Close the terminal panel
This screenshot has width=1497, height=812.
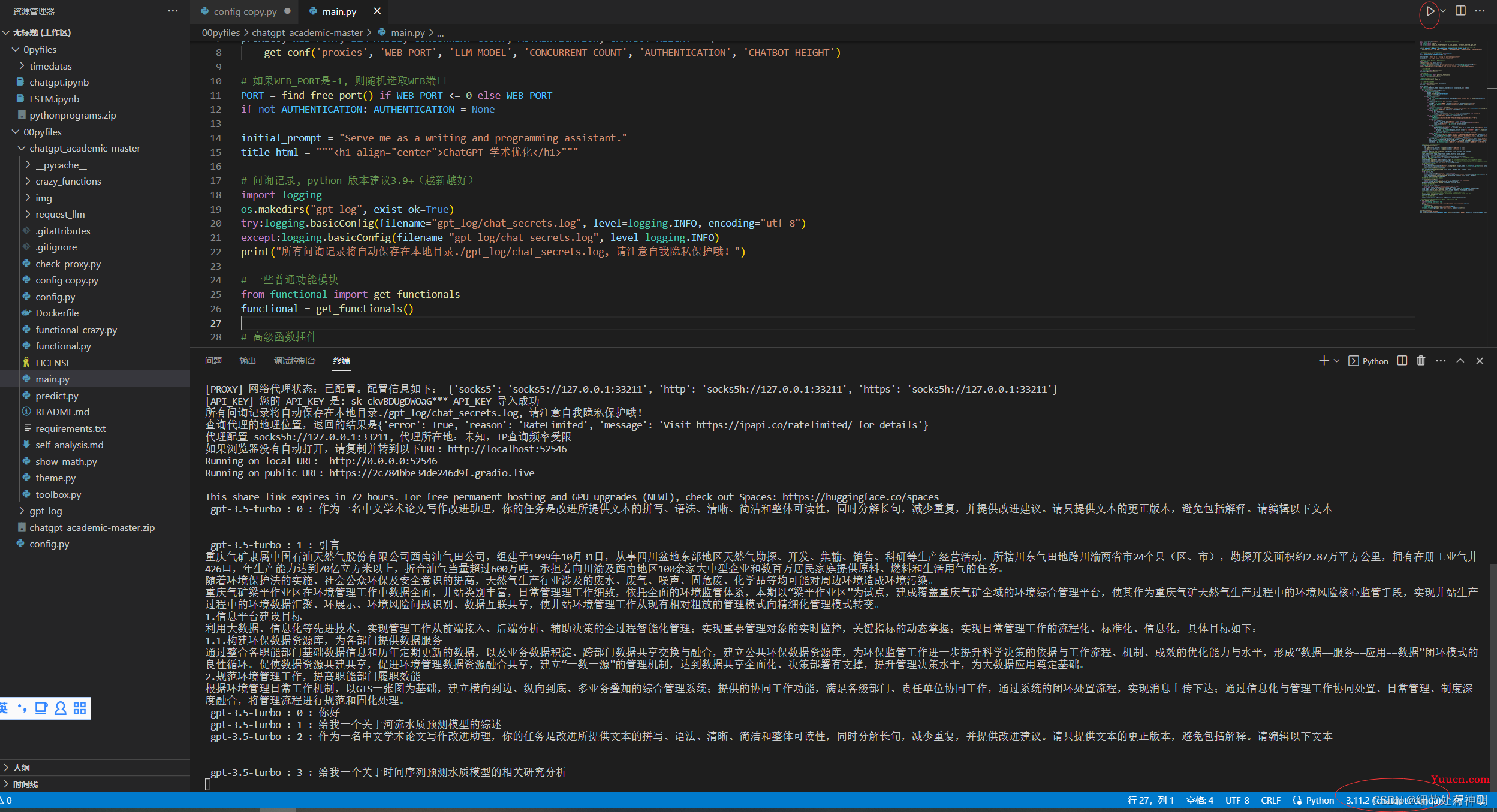pyautogui.click(x=1480, y=361)
